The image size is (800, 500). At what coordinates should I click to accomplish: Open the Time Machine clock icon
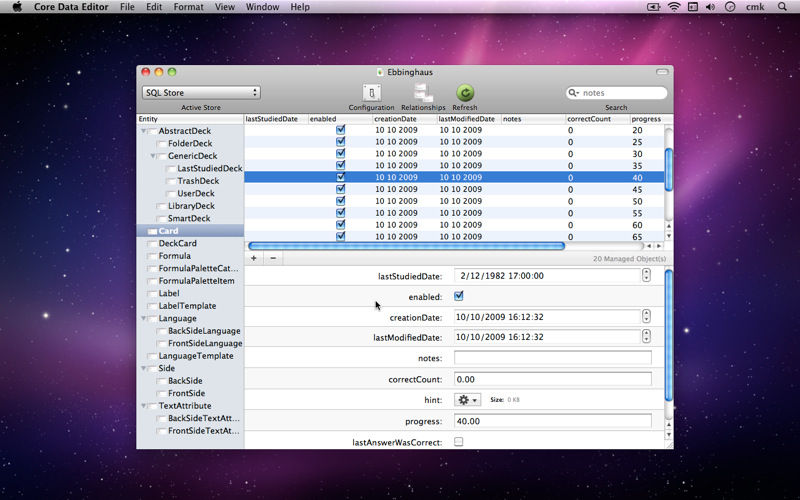(x=730, y=7)
